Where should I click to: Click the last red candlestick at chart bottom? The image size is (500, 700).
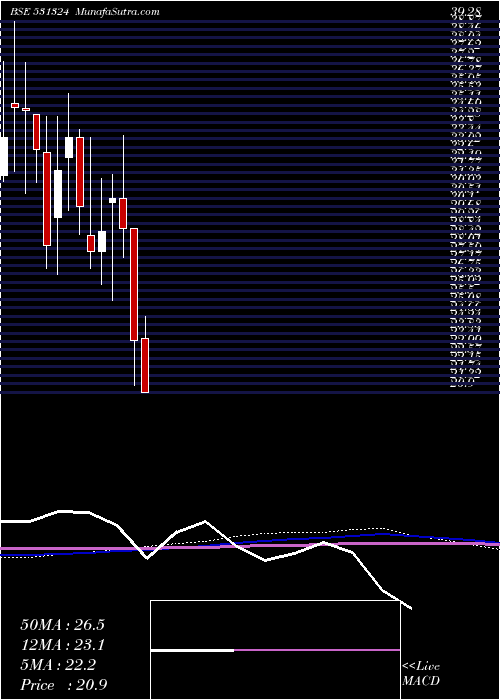click(x=145, y=365)
